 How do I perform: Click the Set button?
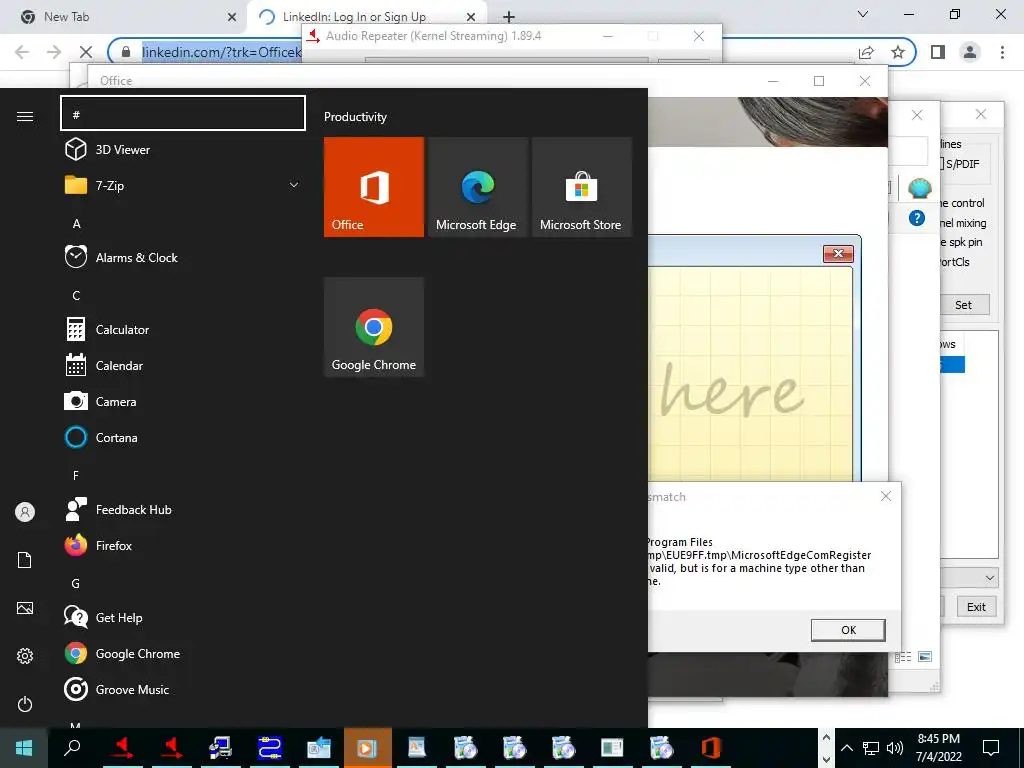[963, 305]
